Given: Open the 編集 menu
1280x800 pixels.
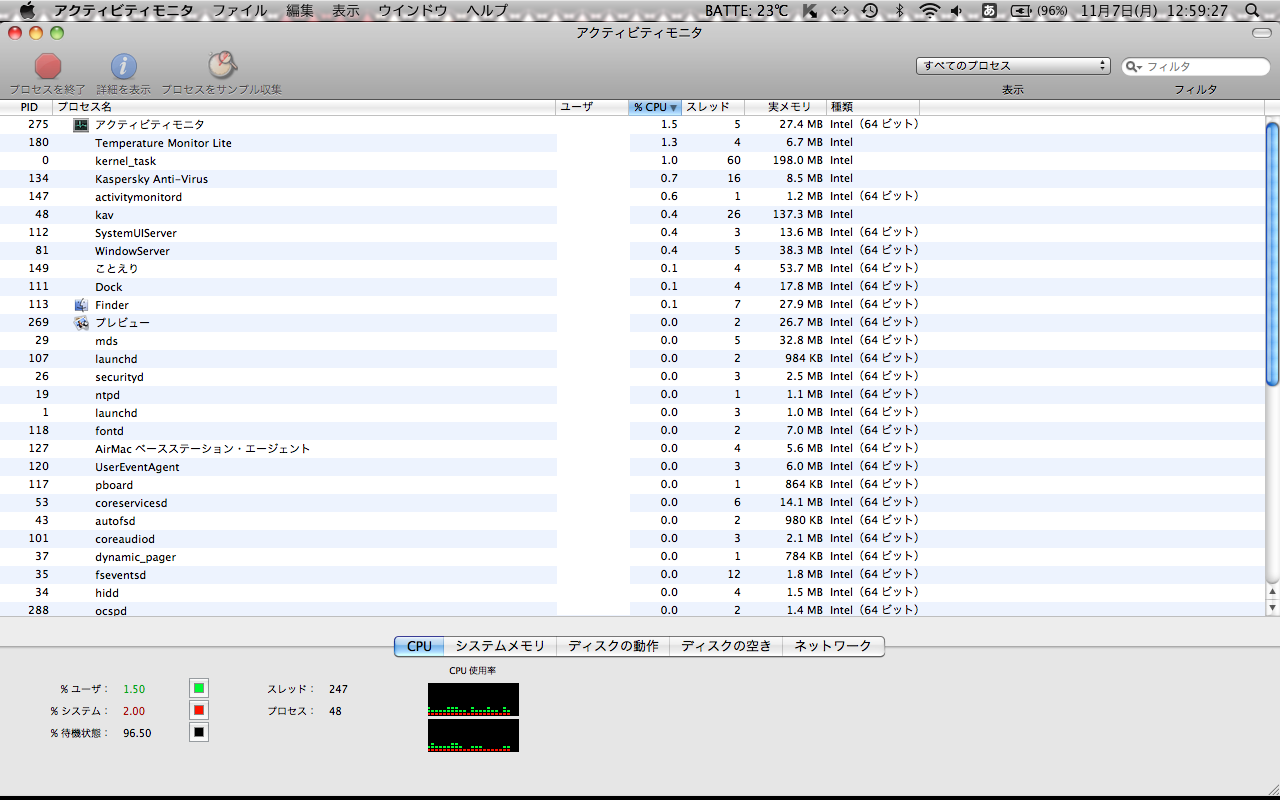Looking at the screenshot, I should pos(300,11).
